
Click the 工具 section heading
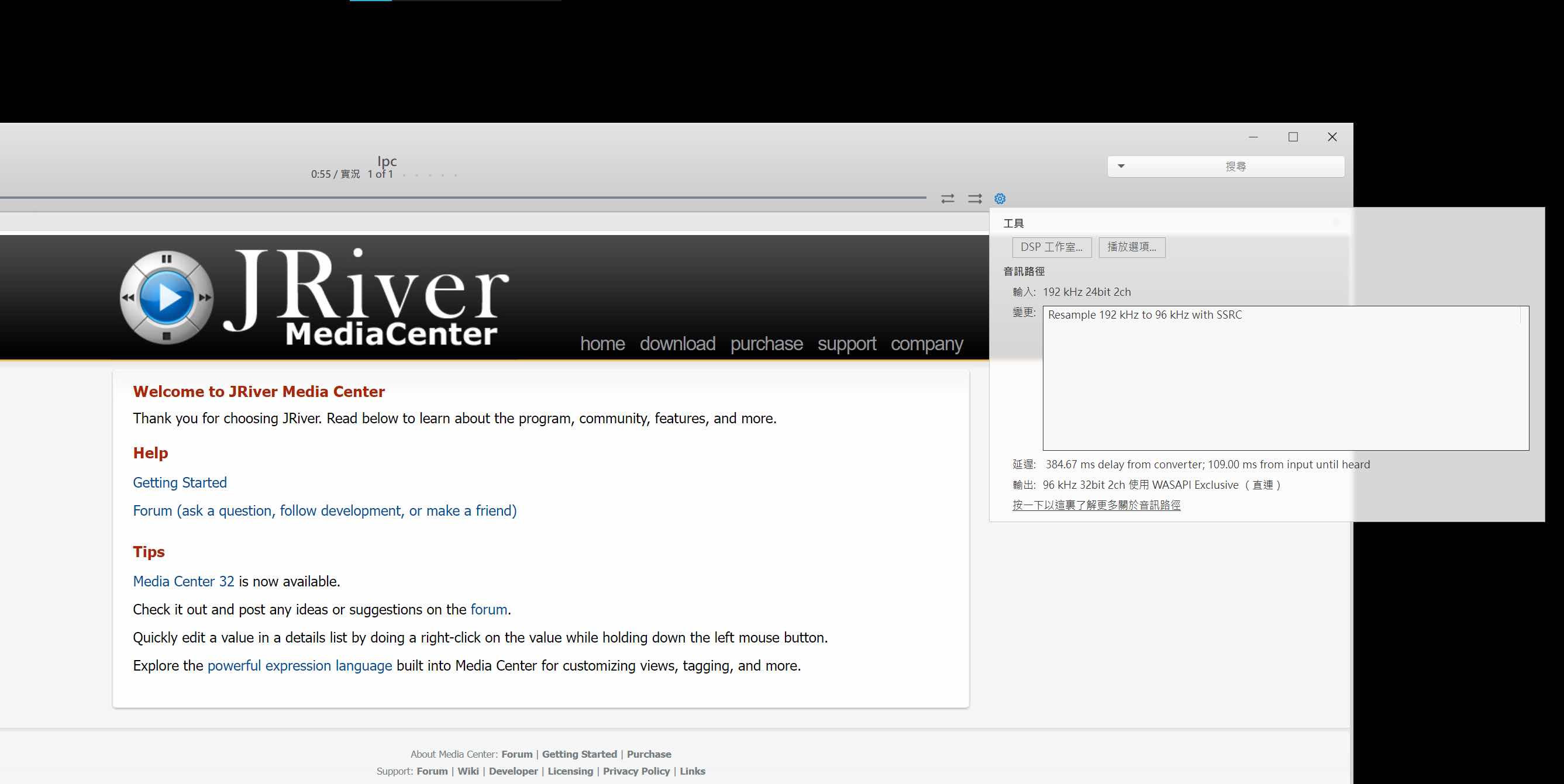(1013, 223)
